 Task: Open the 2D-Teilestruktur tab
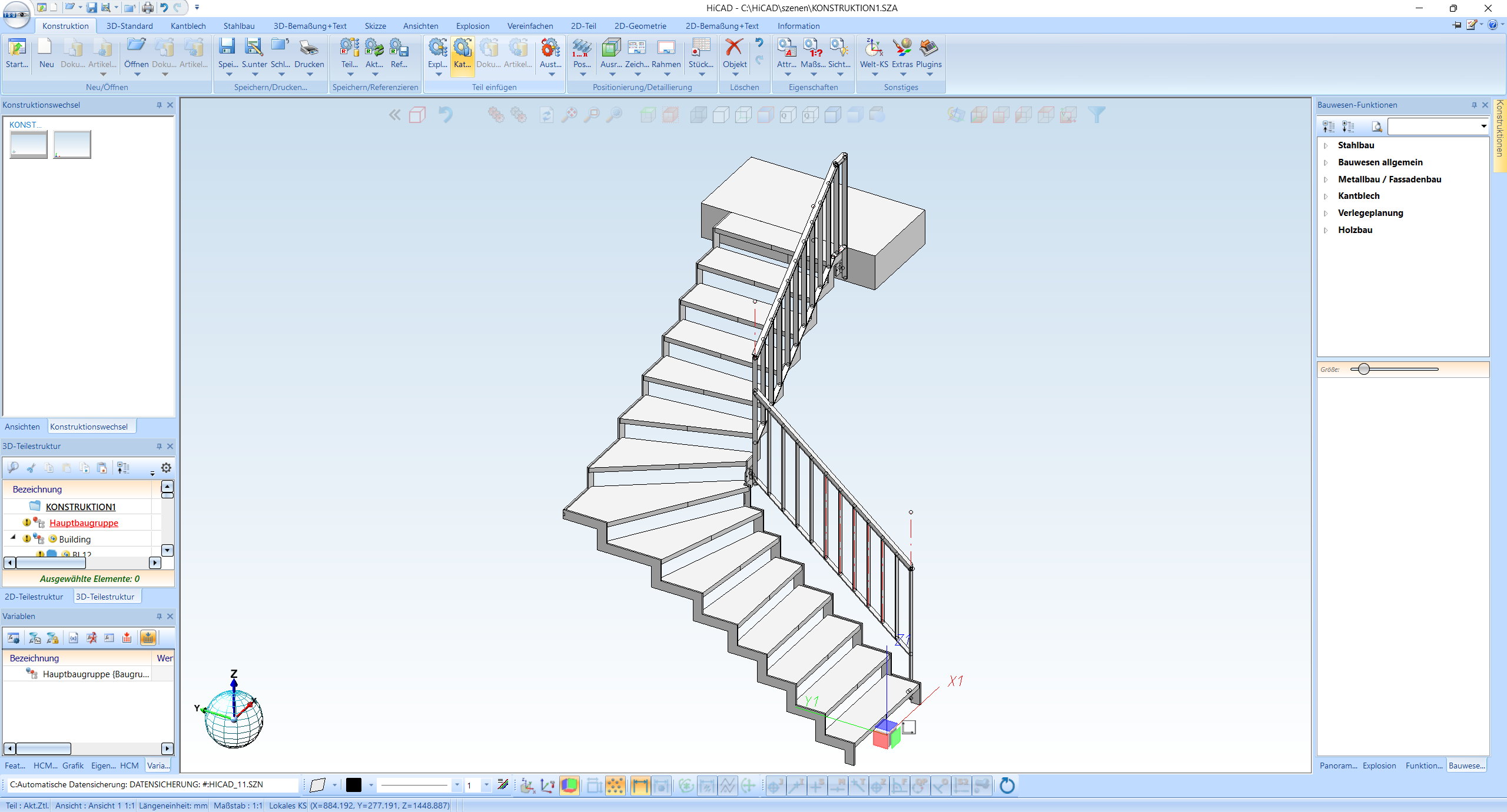click(x=34, y=597)
